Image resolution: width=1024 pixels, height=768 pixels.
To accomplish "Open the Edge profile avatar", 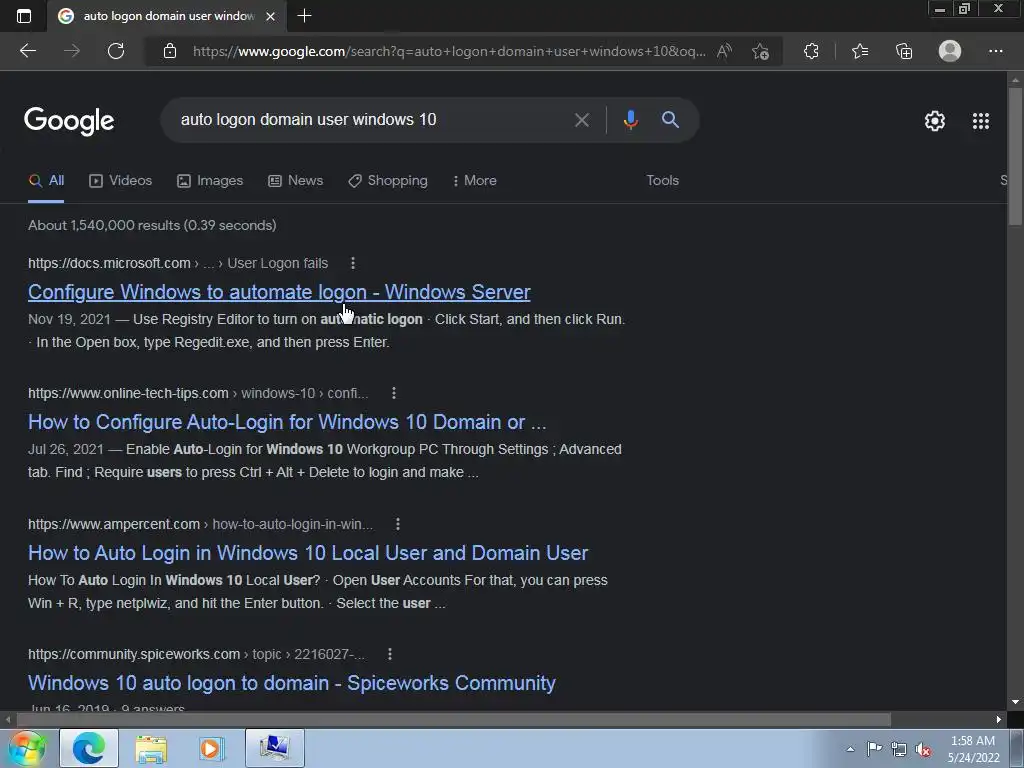I will tap(950, 51).
